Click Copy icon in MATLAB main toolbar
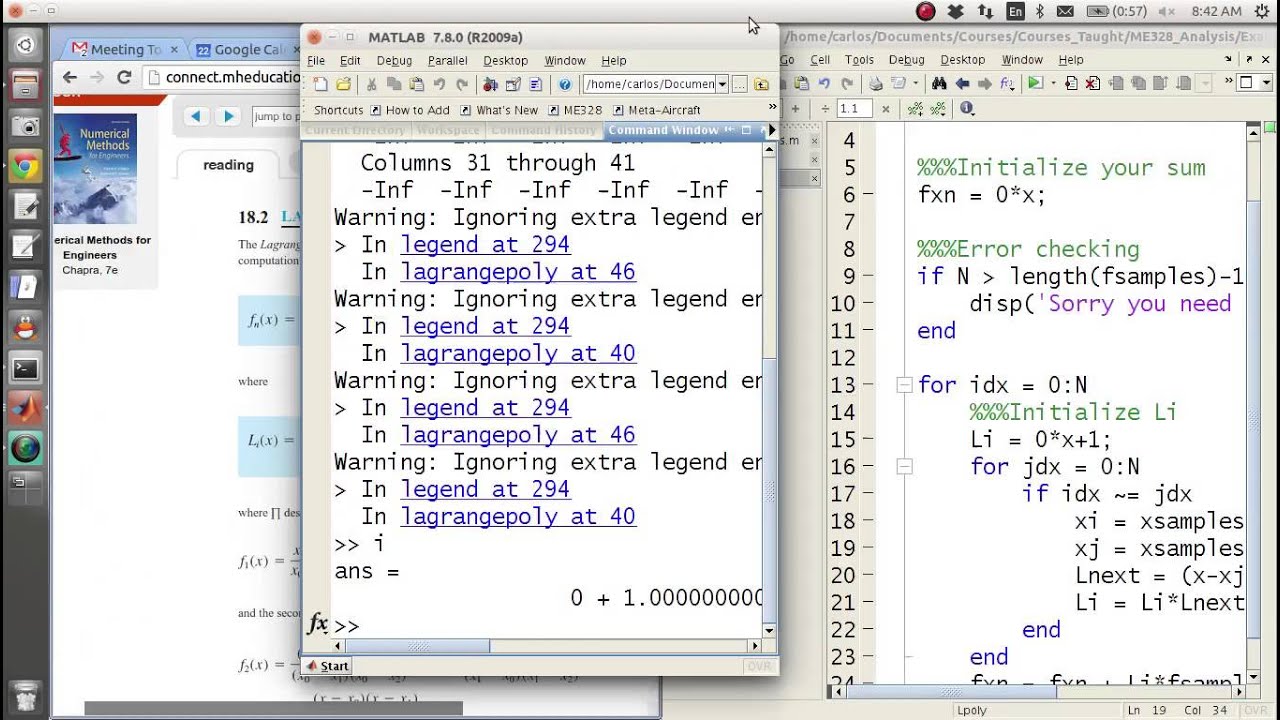This screenshot has width=1280, height=720. click(394, 85)
